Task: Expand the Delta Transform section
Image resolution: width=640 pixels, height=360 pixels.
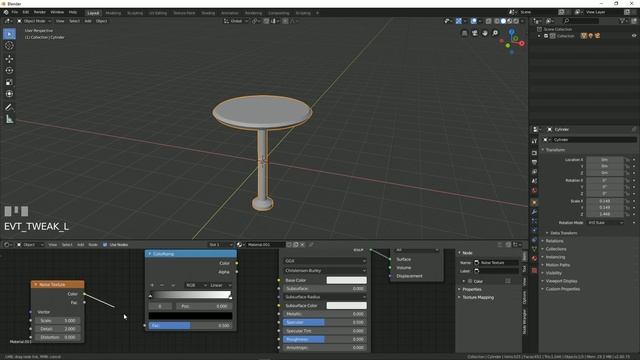Action: click(563, 233)
